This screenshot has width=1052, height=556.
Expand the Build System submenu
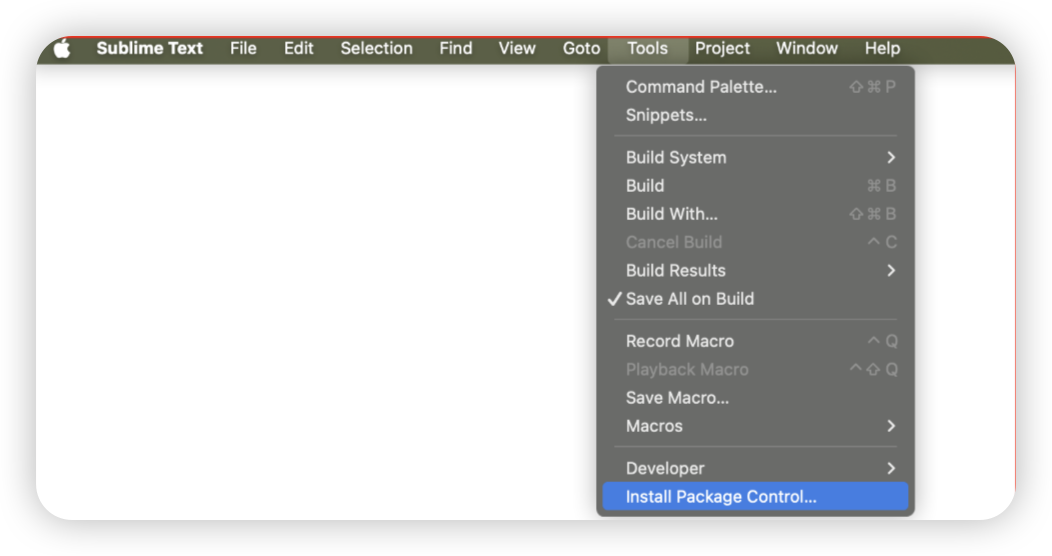pos(755,157)
